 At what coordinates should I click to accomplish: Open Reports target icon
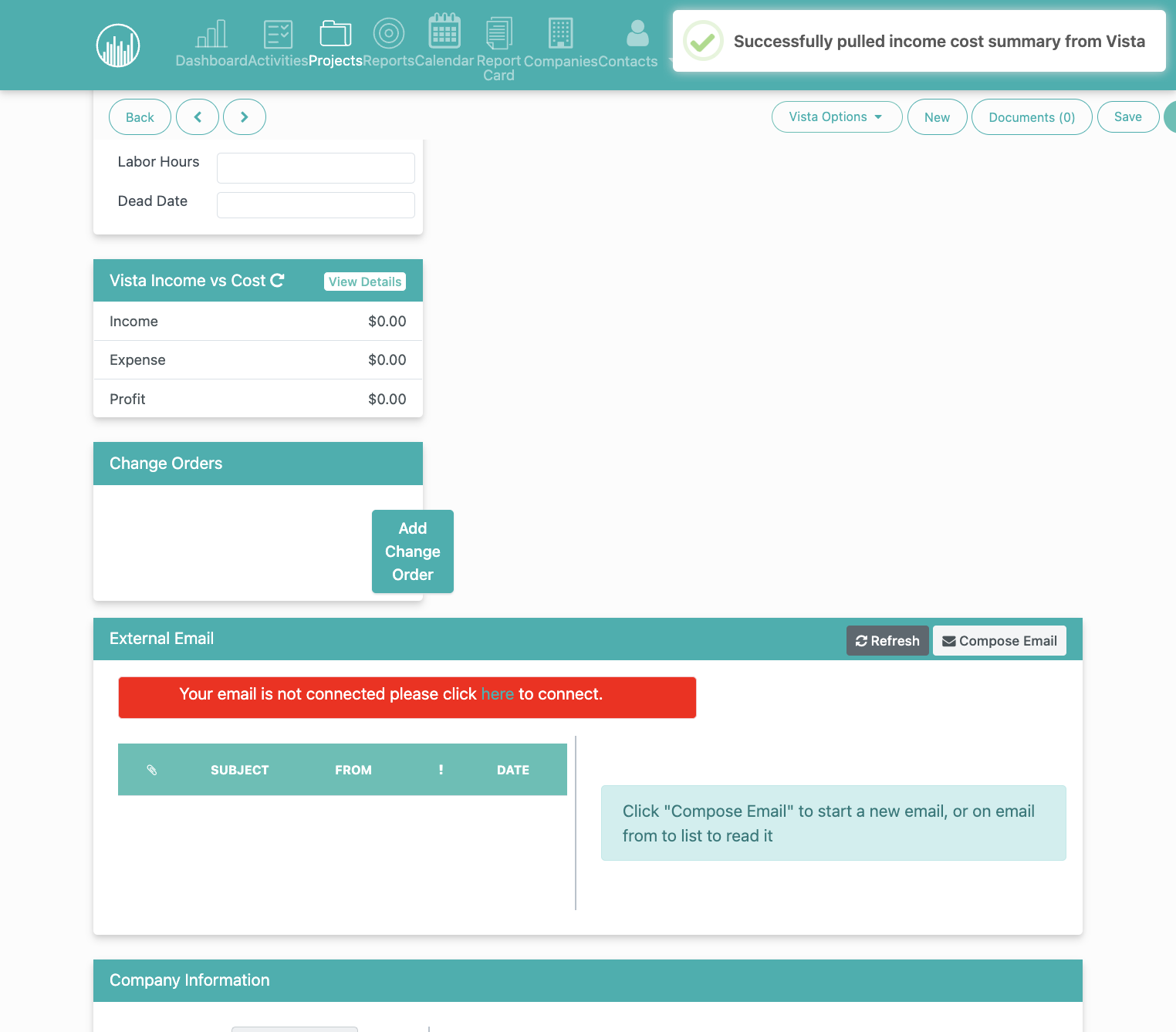(x=389, y=33)
